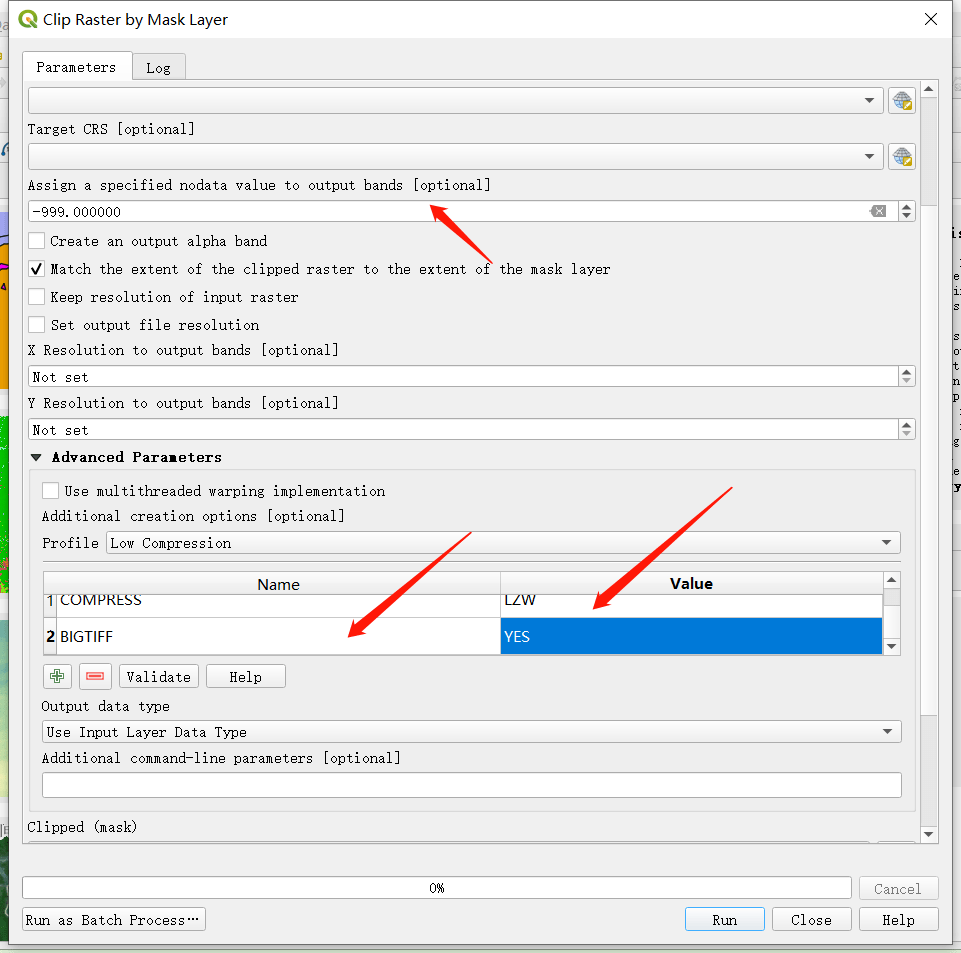Select the Parameters tab

tap(76, 67)
